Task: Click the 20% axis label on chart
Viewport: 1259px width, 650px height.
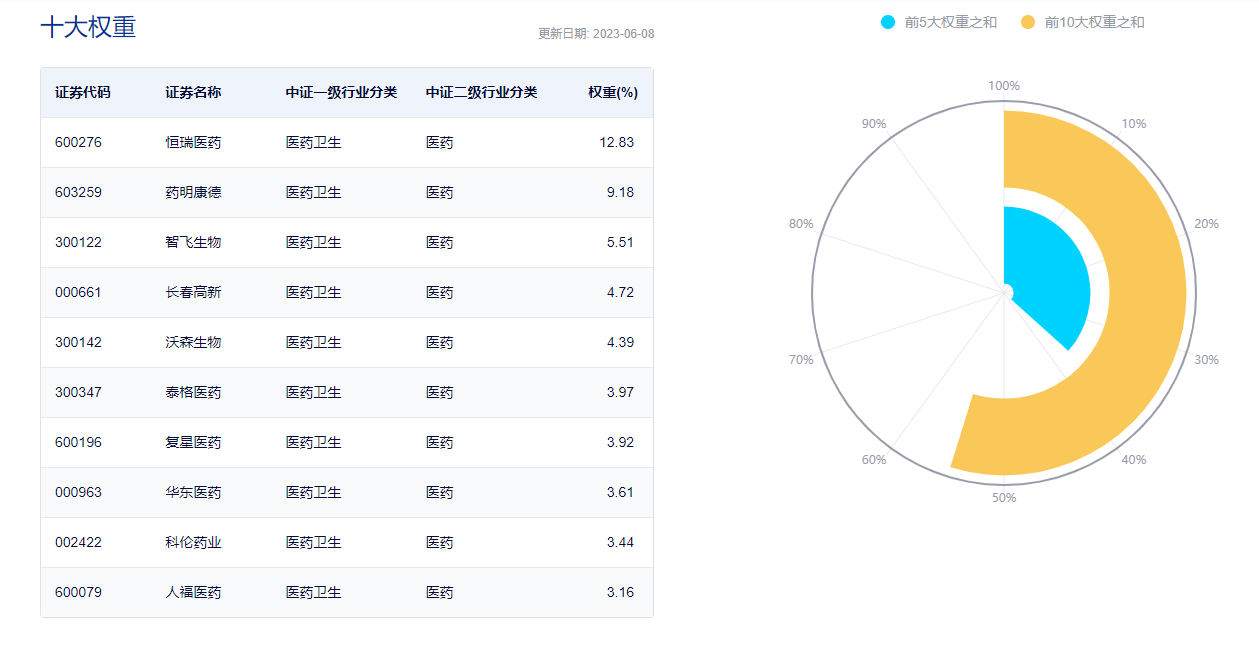Action: (1207, 224)
